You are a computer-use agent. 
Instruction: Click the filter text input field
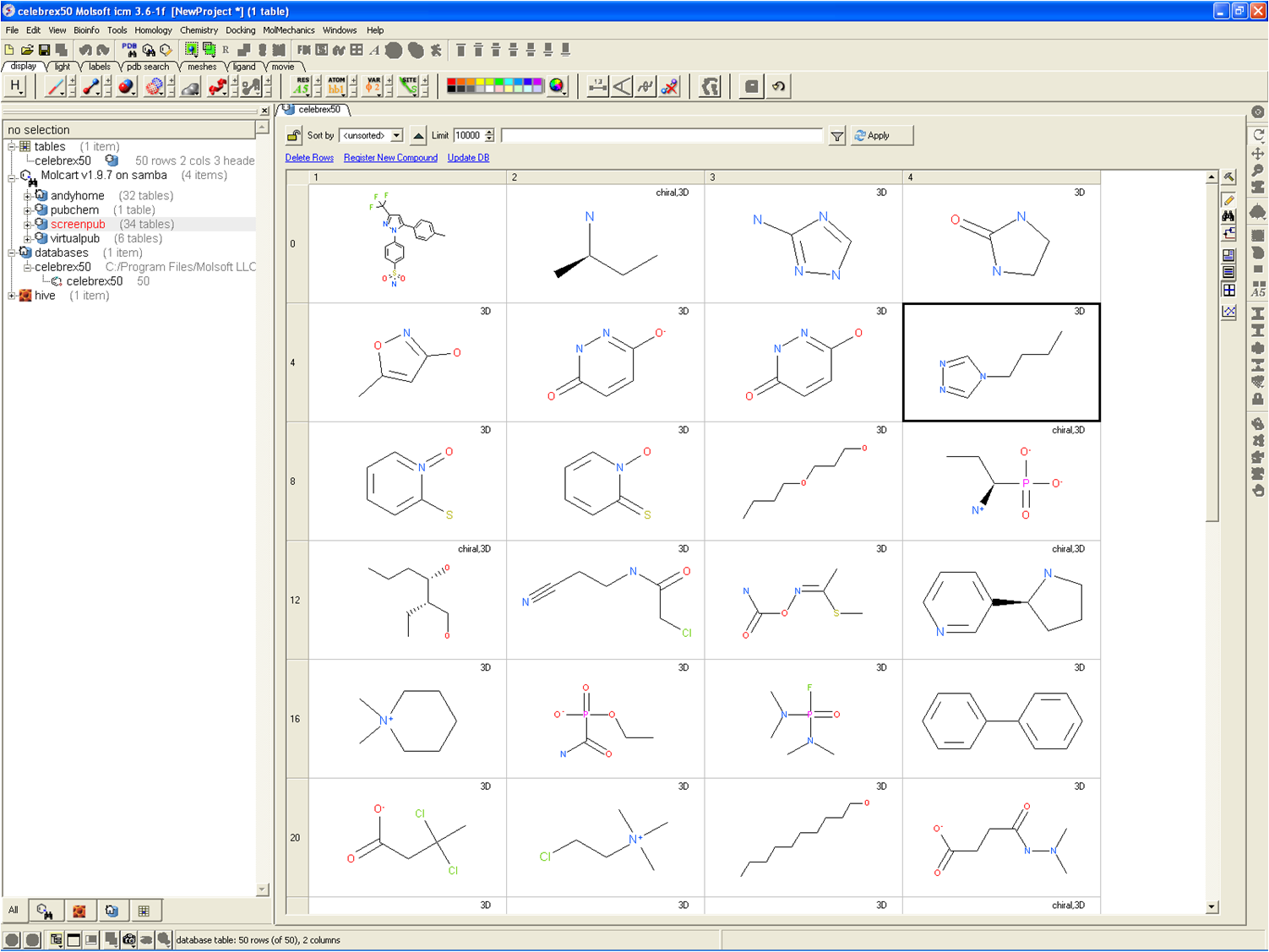[662, 135]
